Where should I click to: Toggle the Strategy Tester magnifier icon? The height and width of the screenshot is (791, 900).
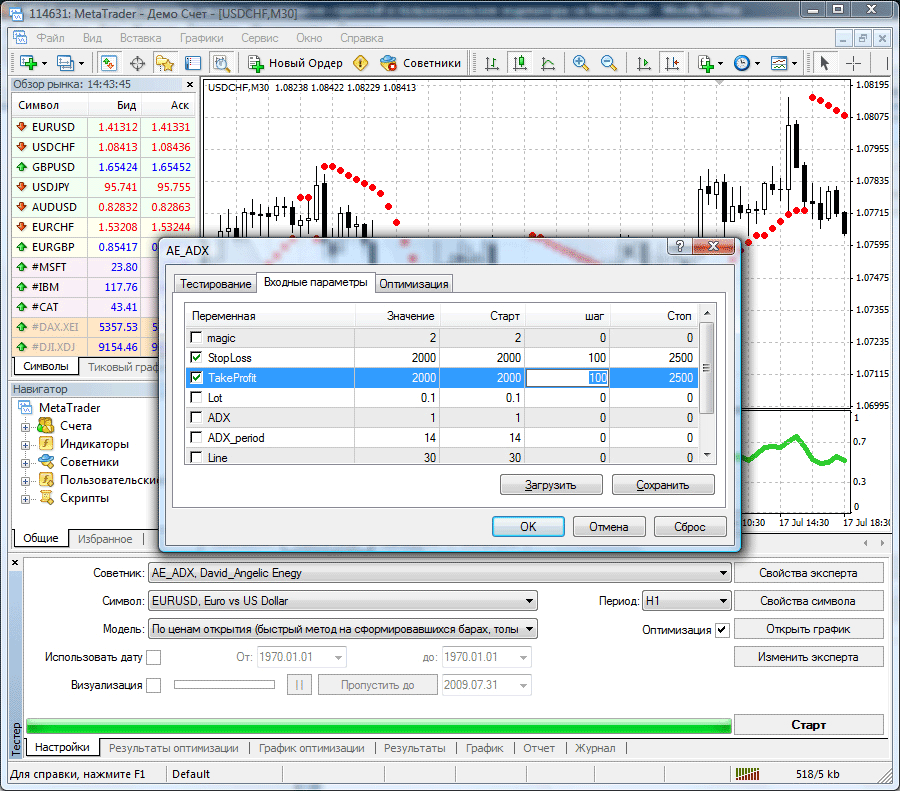(221, 63)
